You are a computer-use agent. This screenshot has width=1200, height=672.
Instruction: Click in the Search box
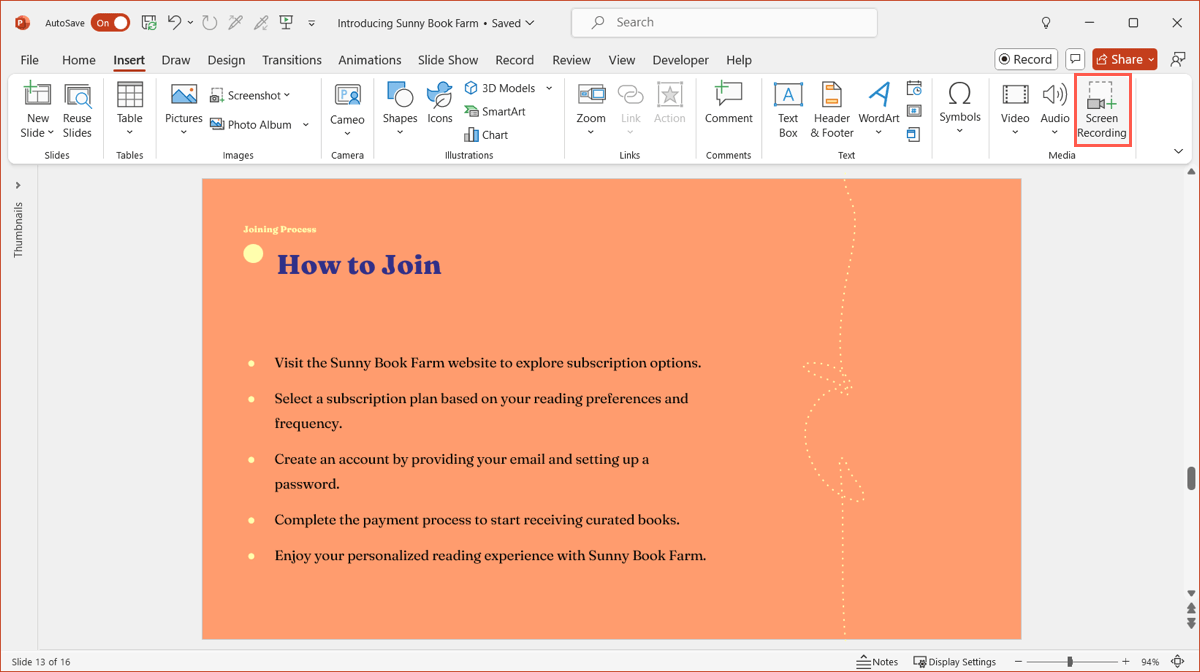(x=724, y=22)
